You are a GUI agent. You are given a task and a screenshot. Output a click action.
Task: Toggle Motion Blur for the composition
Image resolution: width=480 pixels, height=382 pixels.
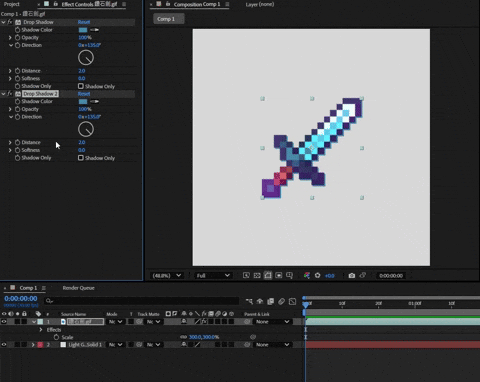coord(281,301)
